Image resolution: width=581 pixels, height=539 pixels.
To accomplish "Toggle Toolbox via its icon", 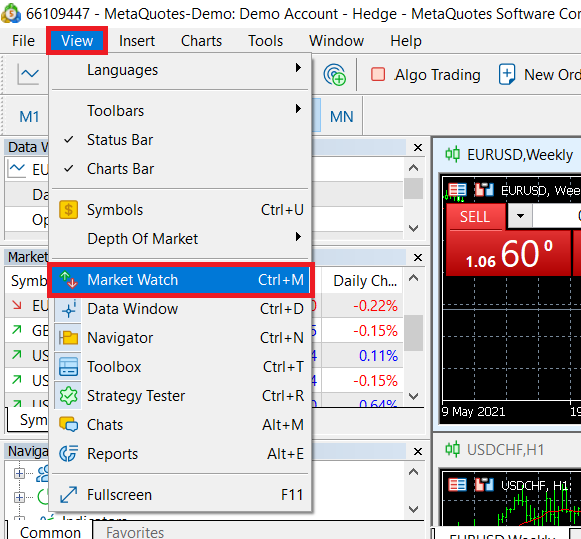I will [x=69, y=367].
